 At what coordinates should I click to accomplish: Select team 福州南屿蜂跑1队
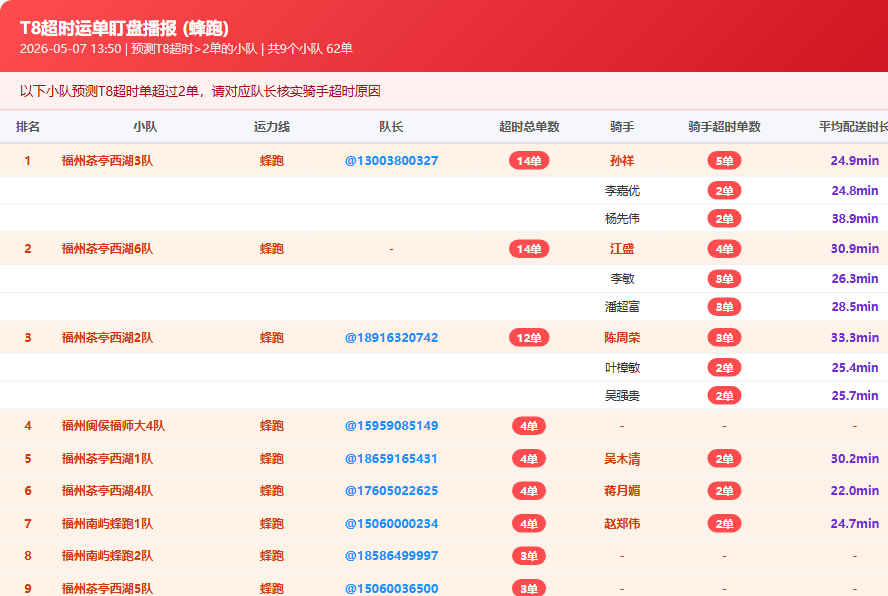[x=108, y=523]
